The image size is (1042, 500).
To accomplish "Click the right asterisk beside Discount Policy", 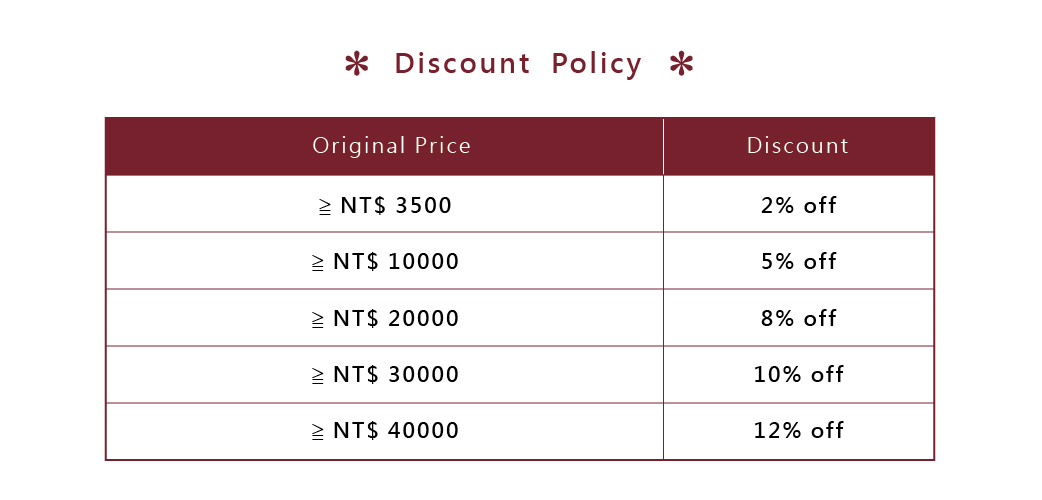I will pyautogui.click(x=681, y=64).
